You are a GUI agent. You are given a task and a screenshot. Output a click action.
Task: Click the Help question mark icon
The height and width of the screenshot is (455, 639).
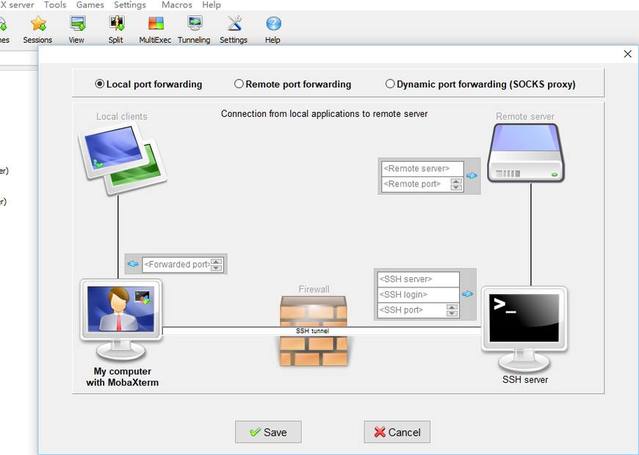272,24
